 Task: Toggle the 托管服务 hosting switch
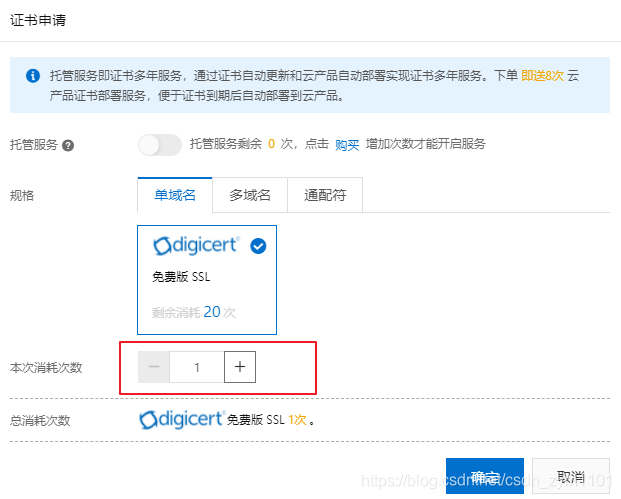pos(160,145)
